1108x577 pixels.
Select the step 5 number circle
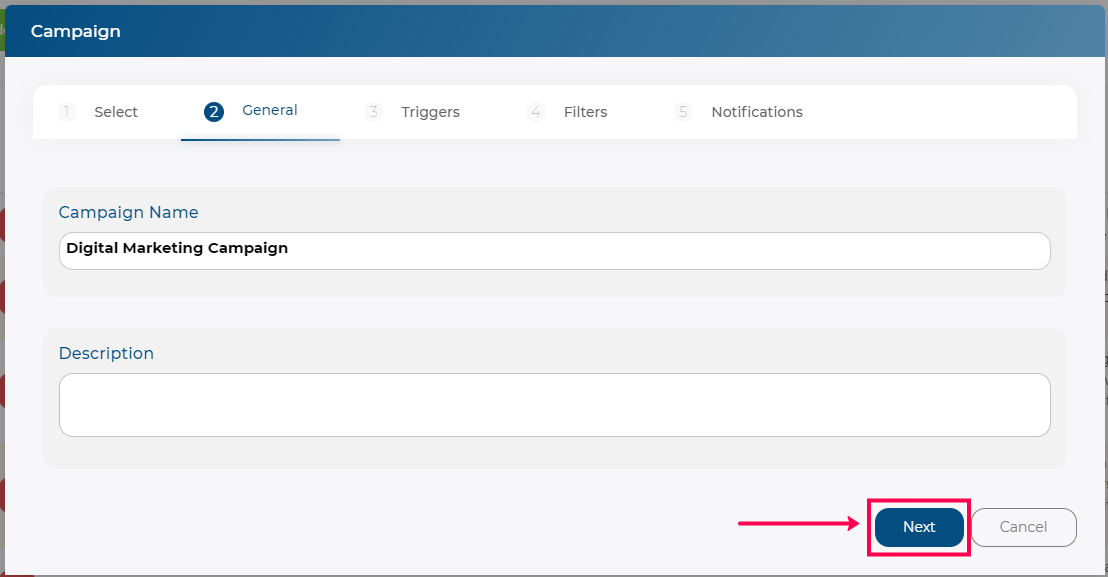(683, 112)
